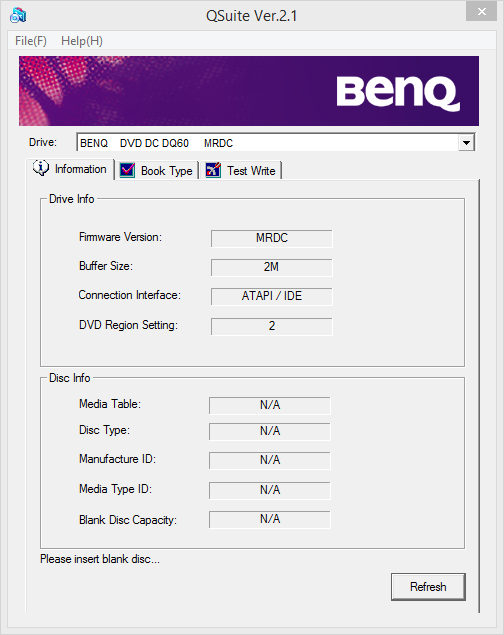The image size is (504, 635).
Task: Click the QSuite Ver.2.1 window title
Action: pyautogui.click(x=252, y=16)
